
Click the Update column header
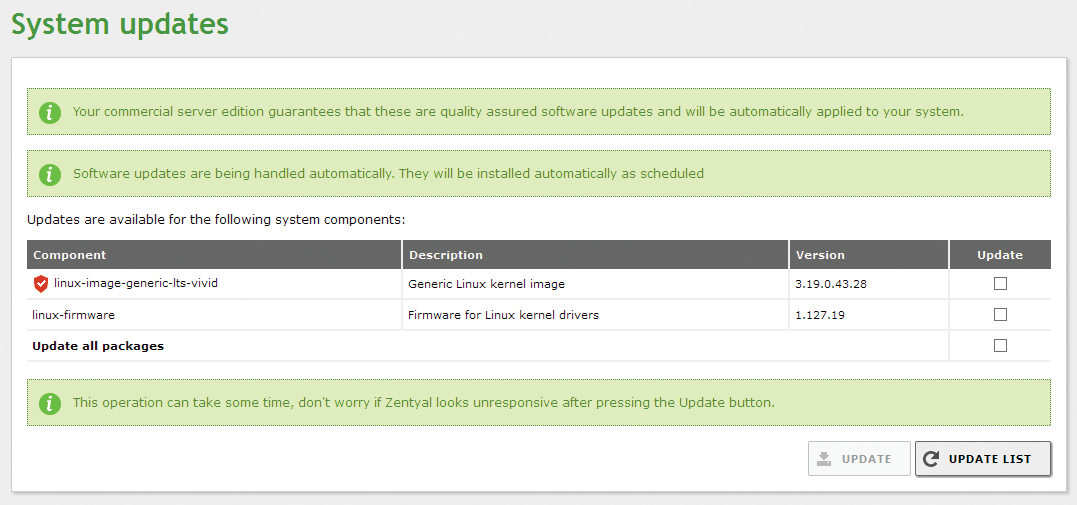pos(1000,255)
